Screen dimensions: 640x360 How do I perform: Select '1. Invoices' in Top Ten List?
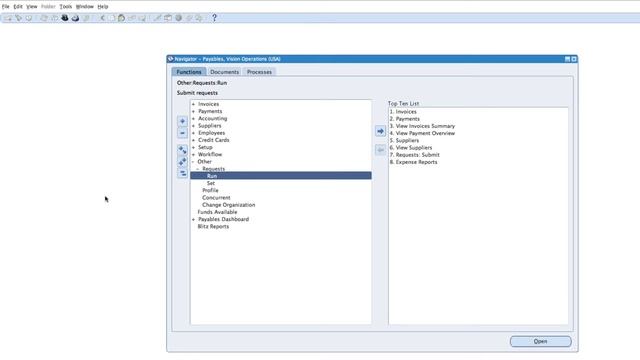pyautogui.click(x=403, y=112)
